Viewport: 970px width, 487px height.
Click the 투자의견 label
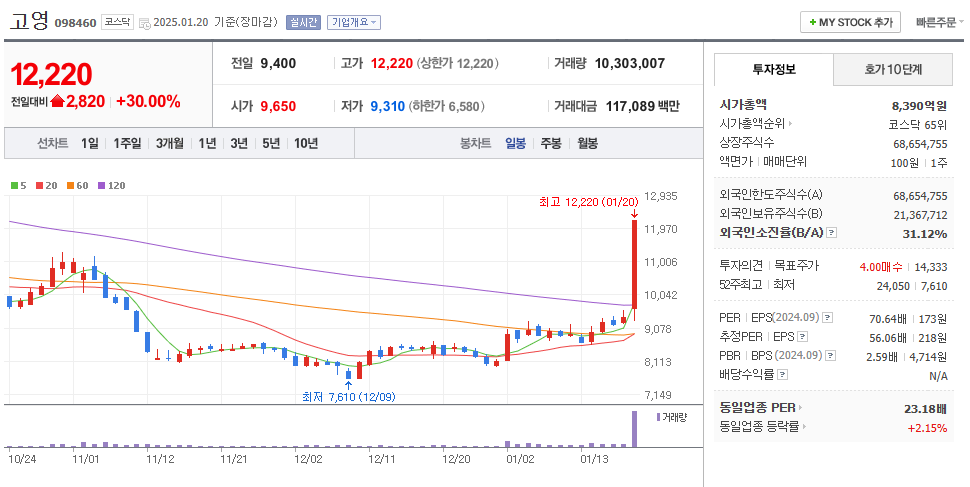pos(740,265)
